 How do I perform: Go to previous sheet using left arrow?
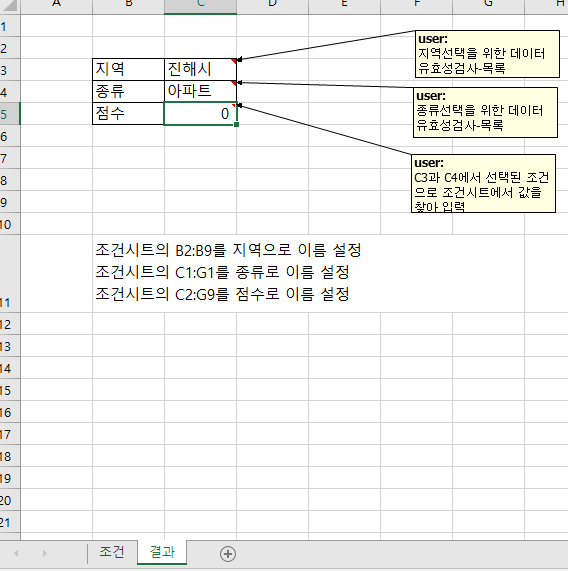click(x=16, y=554)
